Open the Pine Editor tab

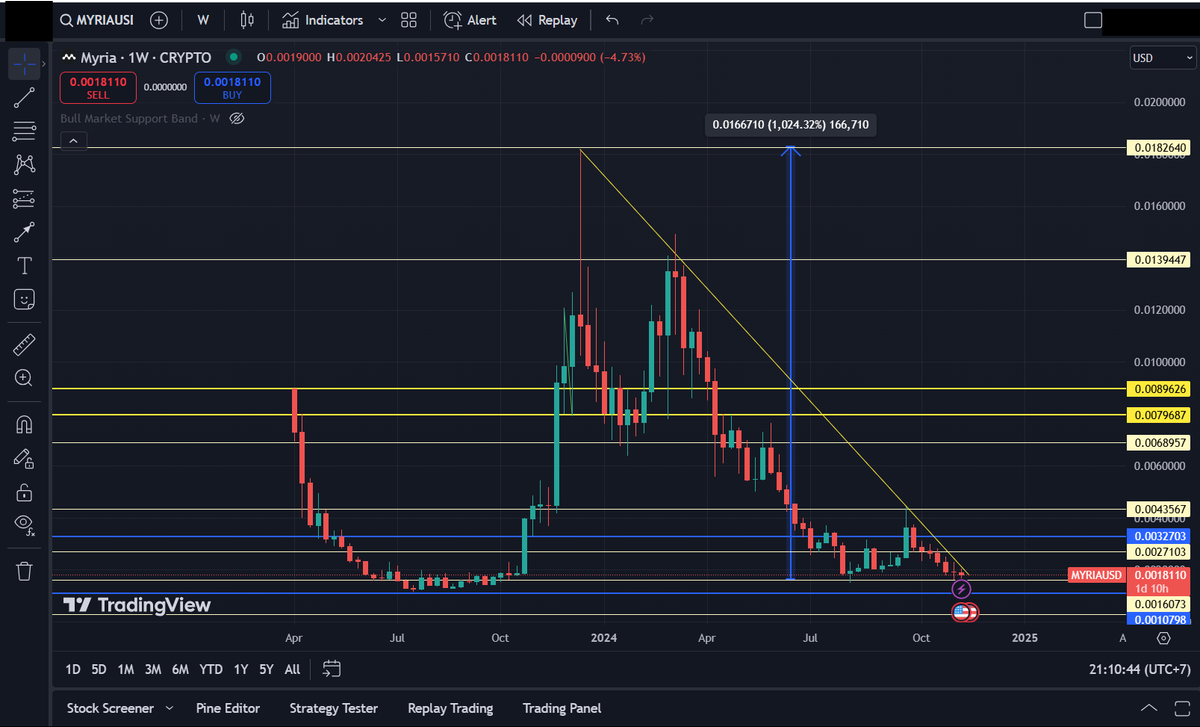[228, 708]
